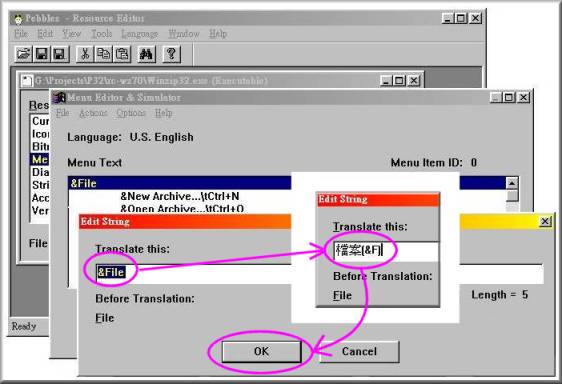562x384 pixels.
Task: Select the Accelerator resource type in list
Action: (x=40, y=198)
